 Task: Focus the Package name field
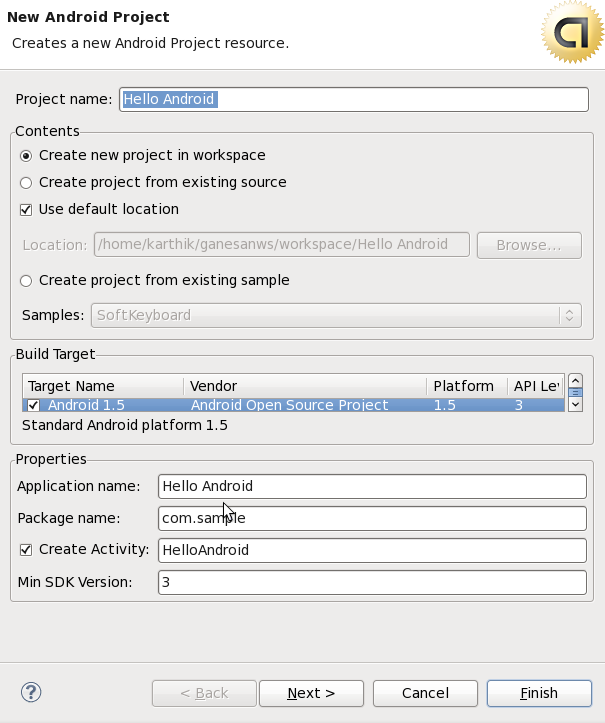[x=372, y=518]
